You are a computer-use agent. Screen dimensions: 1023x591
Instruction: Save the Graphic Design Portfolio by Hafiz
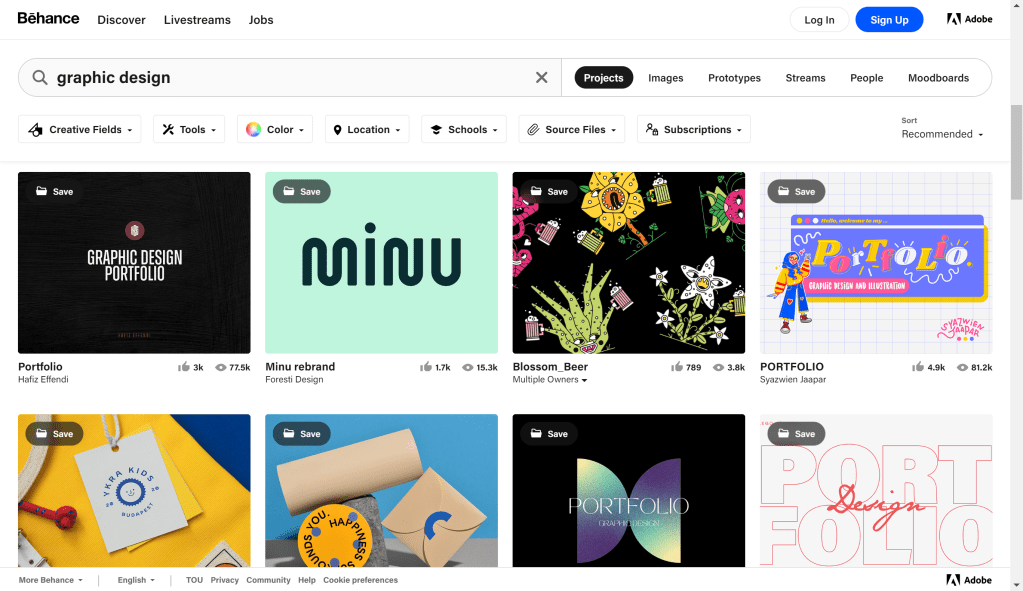[x=55, y=191]
